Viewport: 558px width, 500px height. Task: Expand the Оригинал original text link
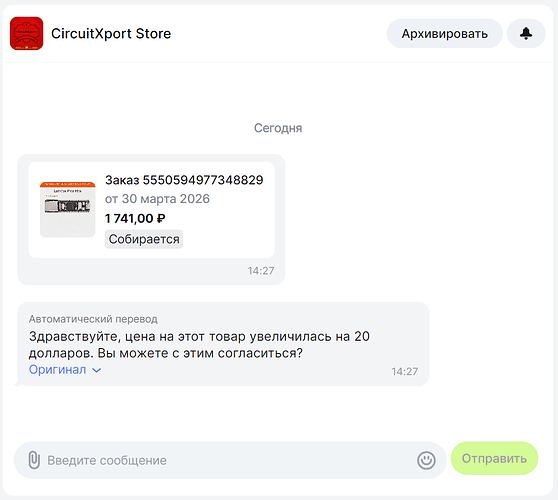point(57,370)
